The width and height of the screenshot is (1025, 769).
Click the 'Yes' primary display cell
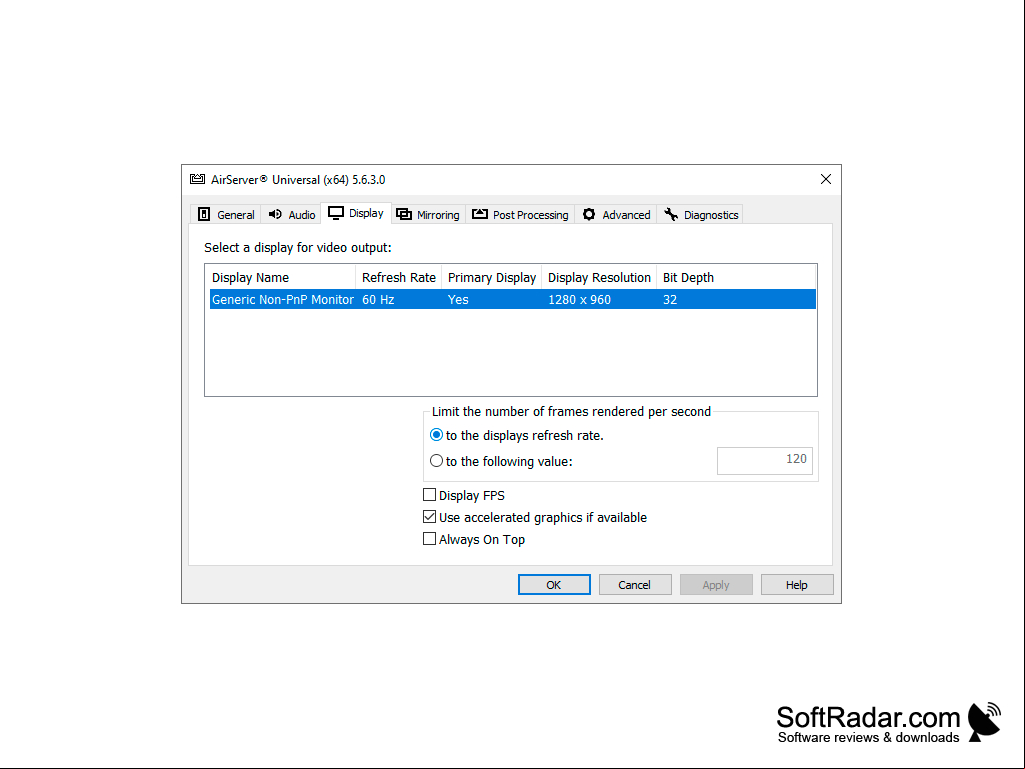coord(458,300)
